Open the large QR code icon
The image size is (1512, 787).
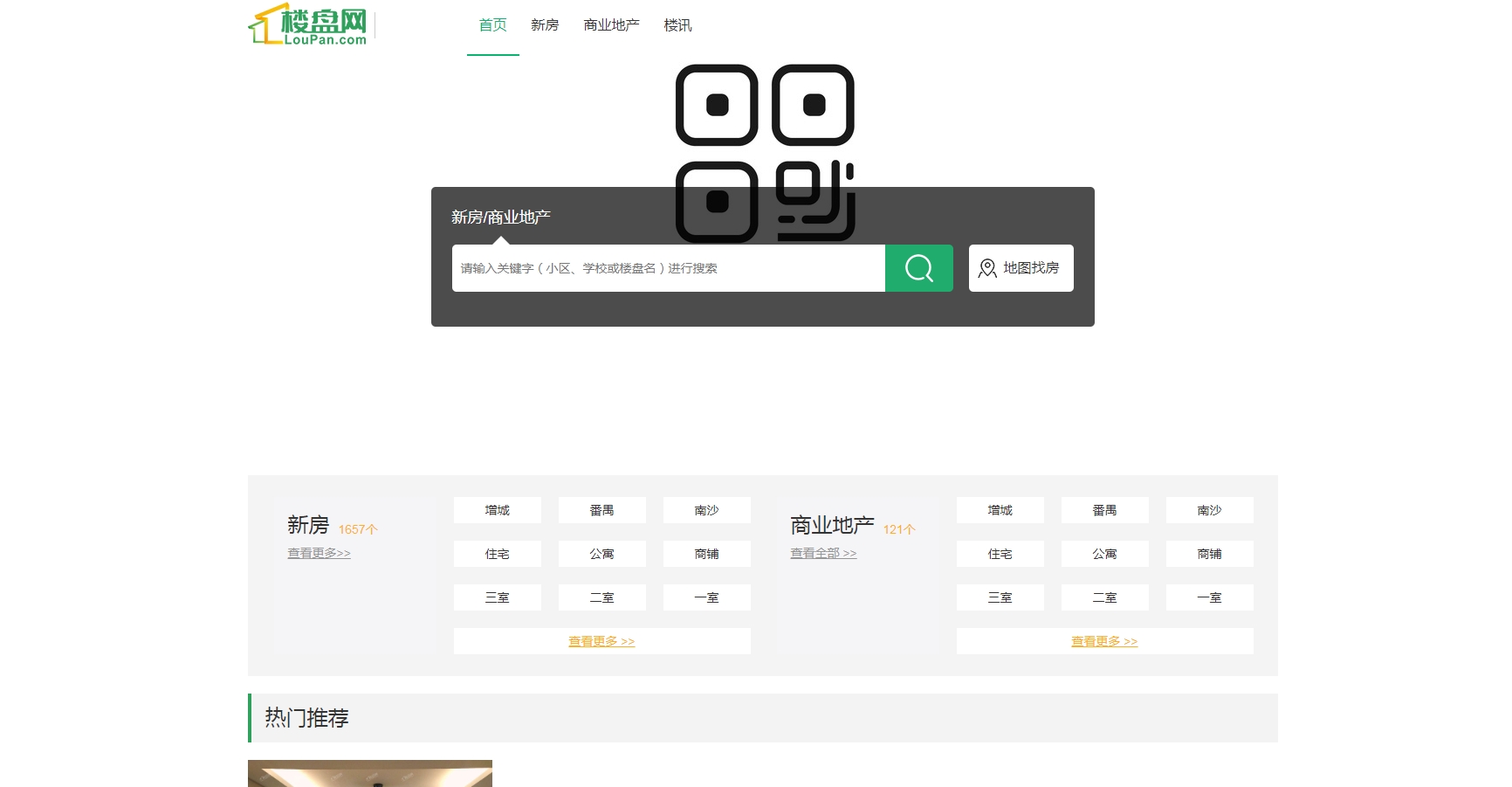(x=765, y=153)
